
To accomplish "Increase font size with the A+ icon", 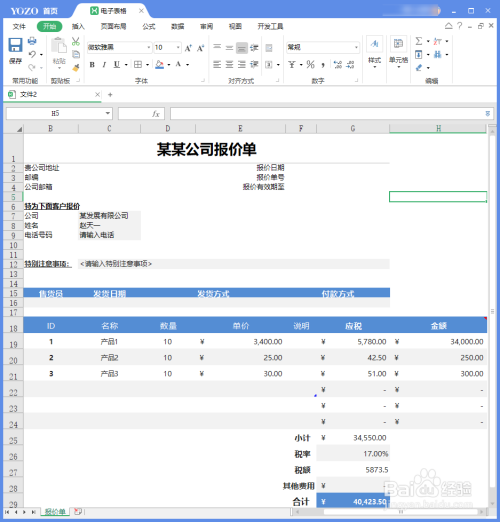I will click(x=188, y=48).
